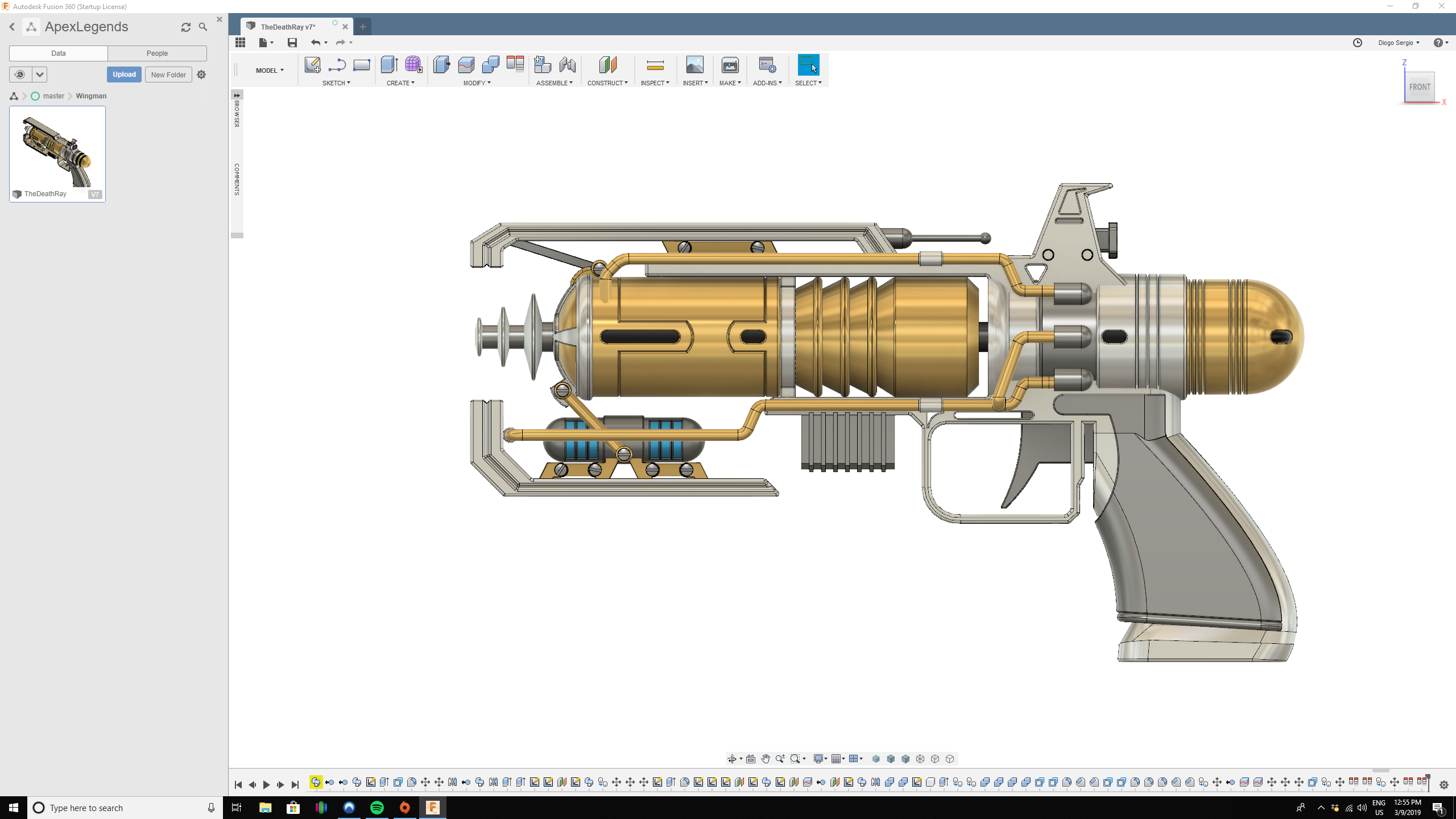This screenshot has height=819, width=1456.
Task: Click the Measure ruler icon
Action: coord(655,65)
